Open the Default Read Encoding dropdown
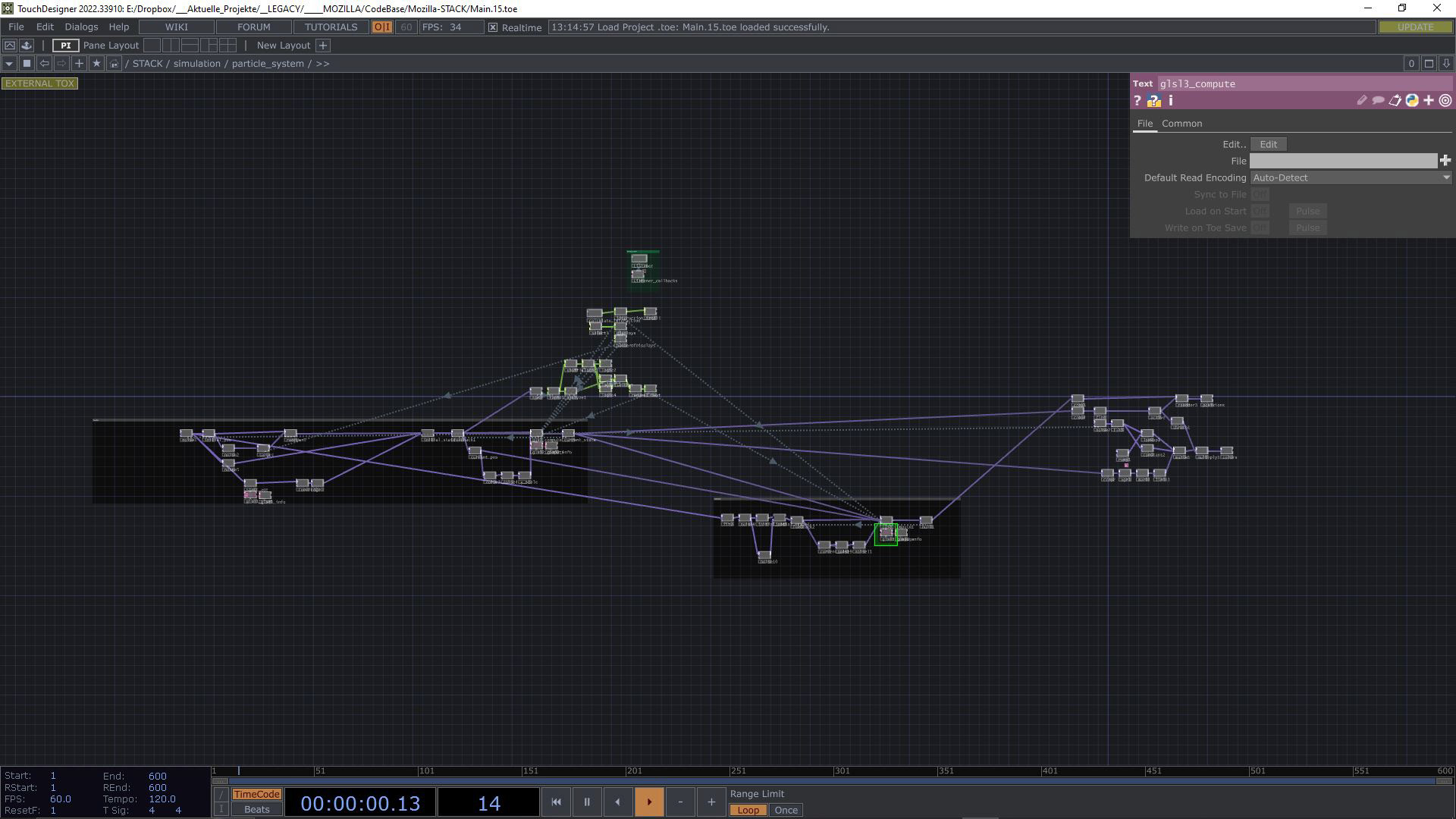This screenshot has height=819, width=1456. pyautogui.click(x=1351, y=177)
